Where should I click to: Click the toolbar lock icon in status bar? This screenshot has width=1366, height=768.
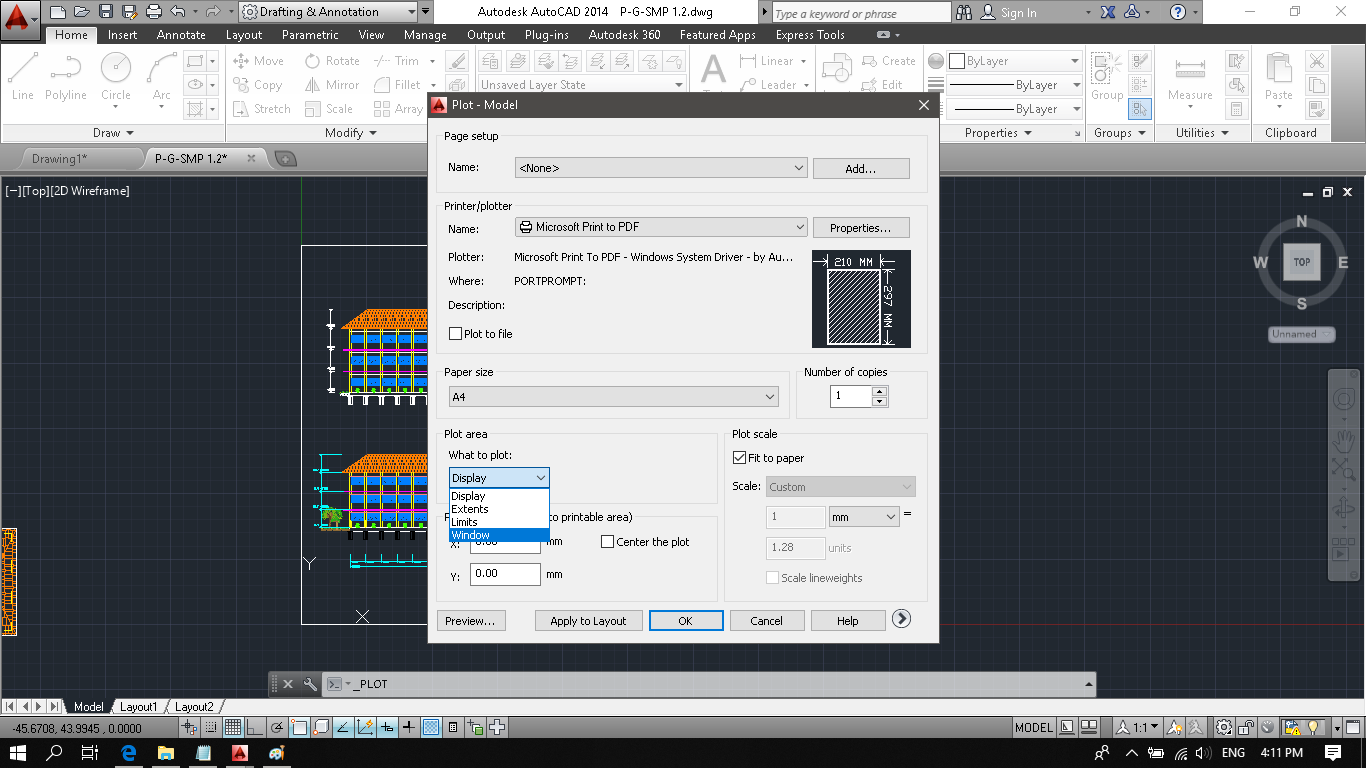coord(1246,728)
